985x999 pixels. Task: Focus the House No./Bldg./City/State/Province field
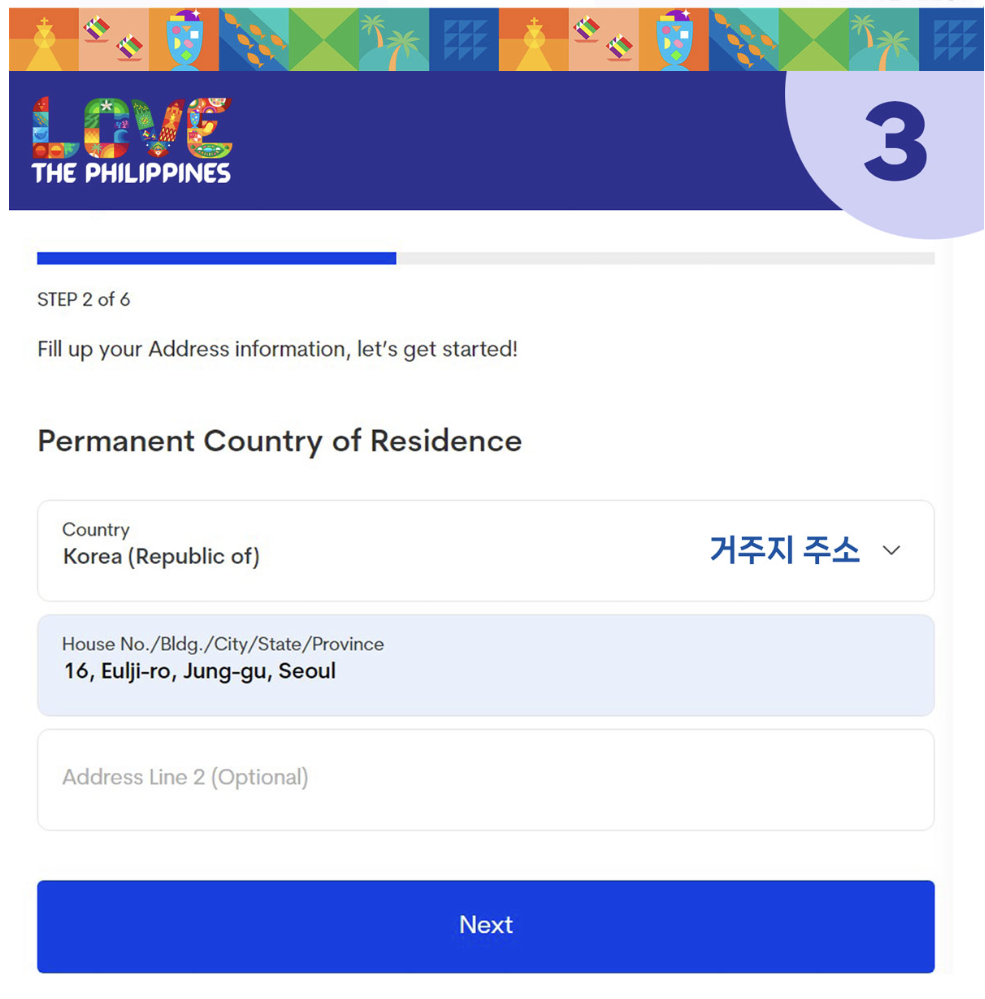click(485, 665)
